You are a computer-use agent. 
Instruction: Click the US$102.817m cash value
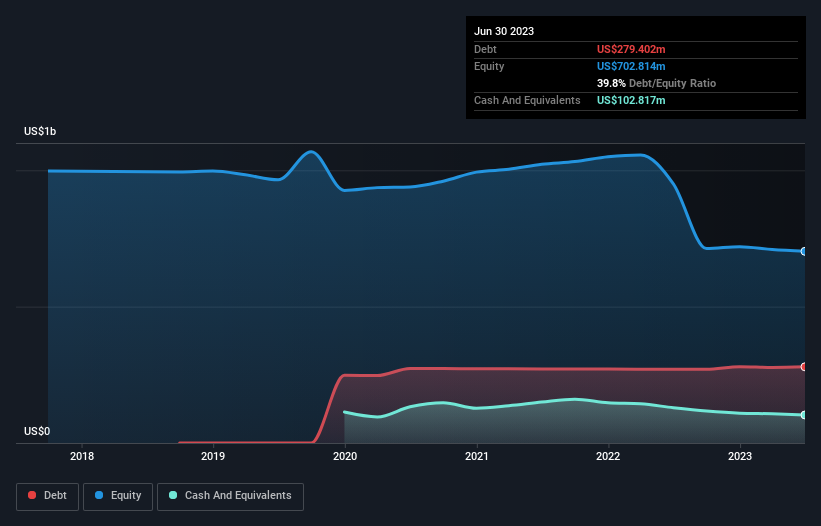tap(631, 100)
